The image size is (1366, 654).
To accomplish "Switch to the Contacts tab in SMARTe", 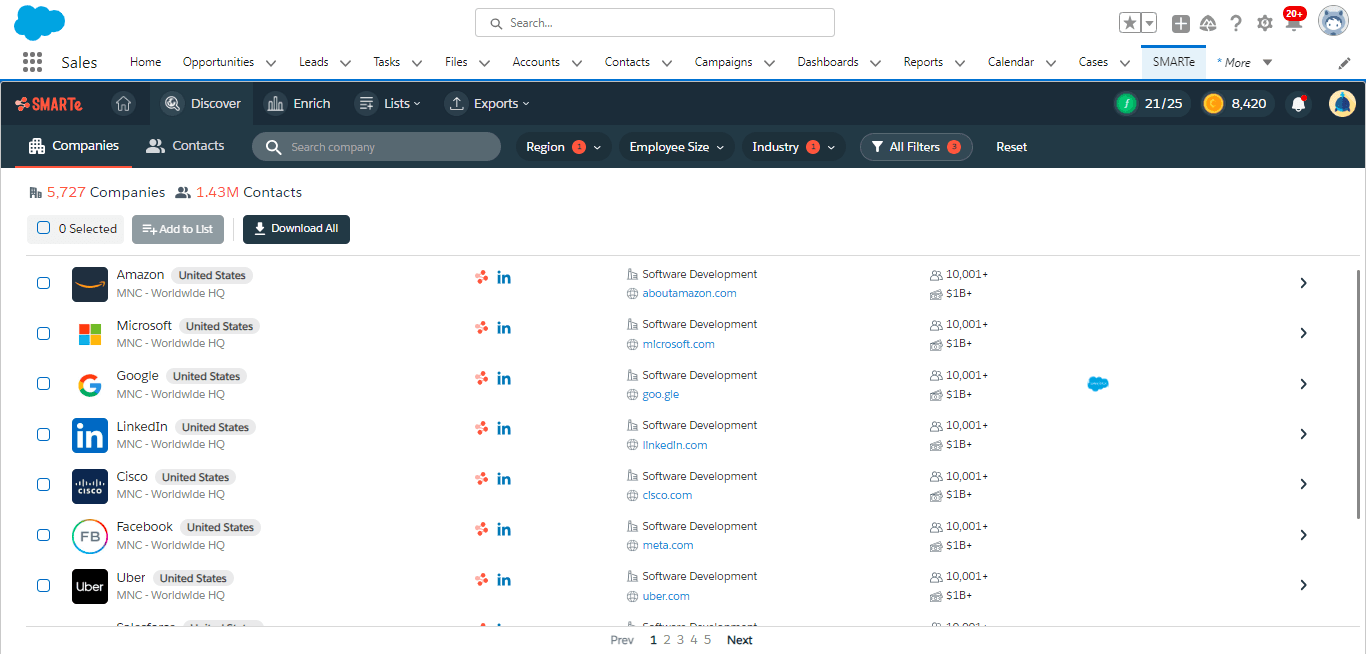I will pos(185,146).
